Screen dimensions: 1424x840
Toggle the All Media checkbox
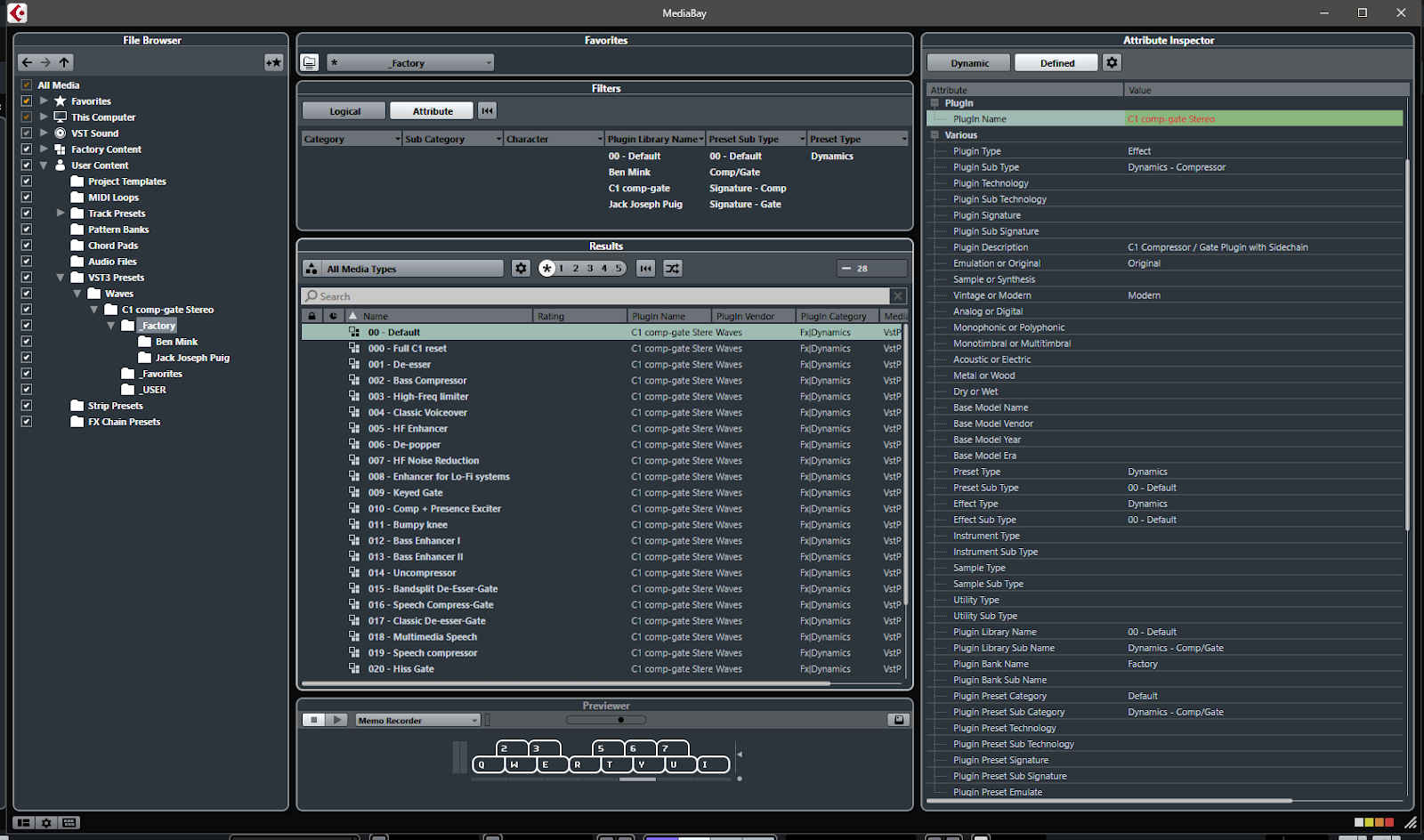(x=27, y=85)
